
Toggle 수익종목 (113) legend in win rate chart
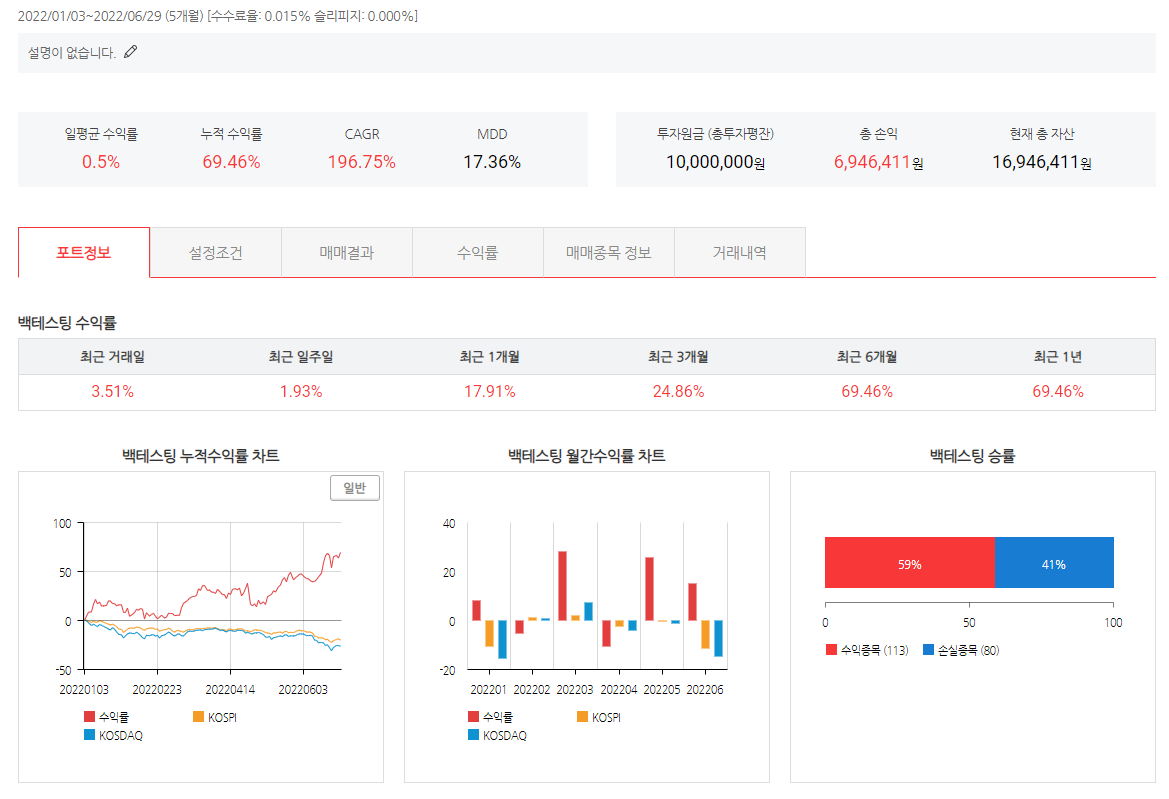coord(867,650)
